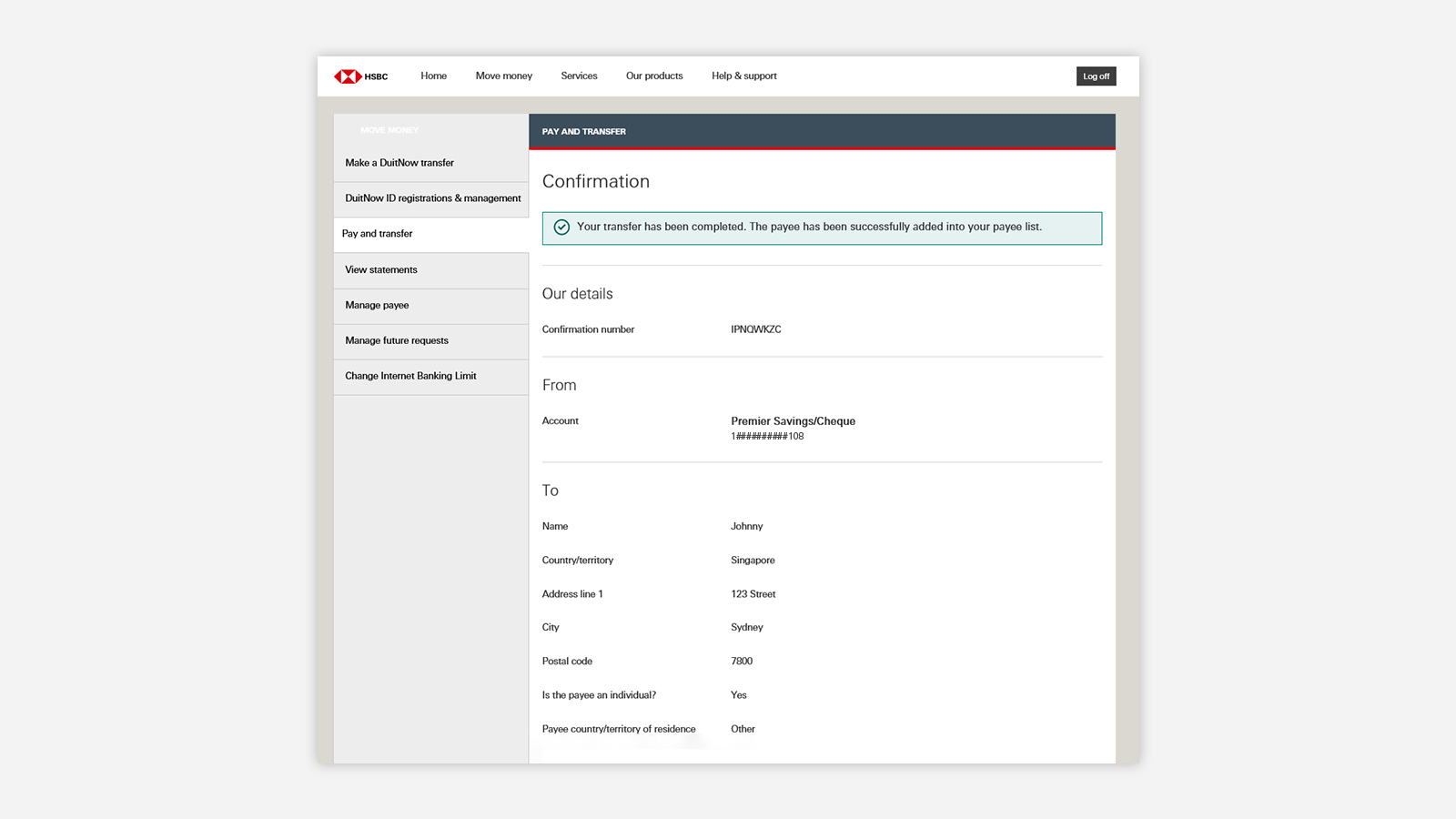This screenshot has height=819, width=1456.
Task: Open the Our products menu
Action: (654, 76)
